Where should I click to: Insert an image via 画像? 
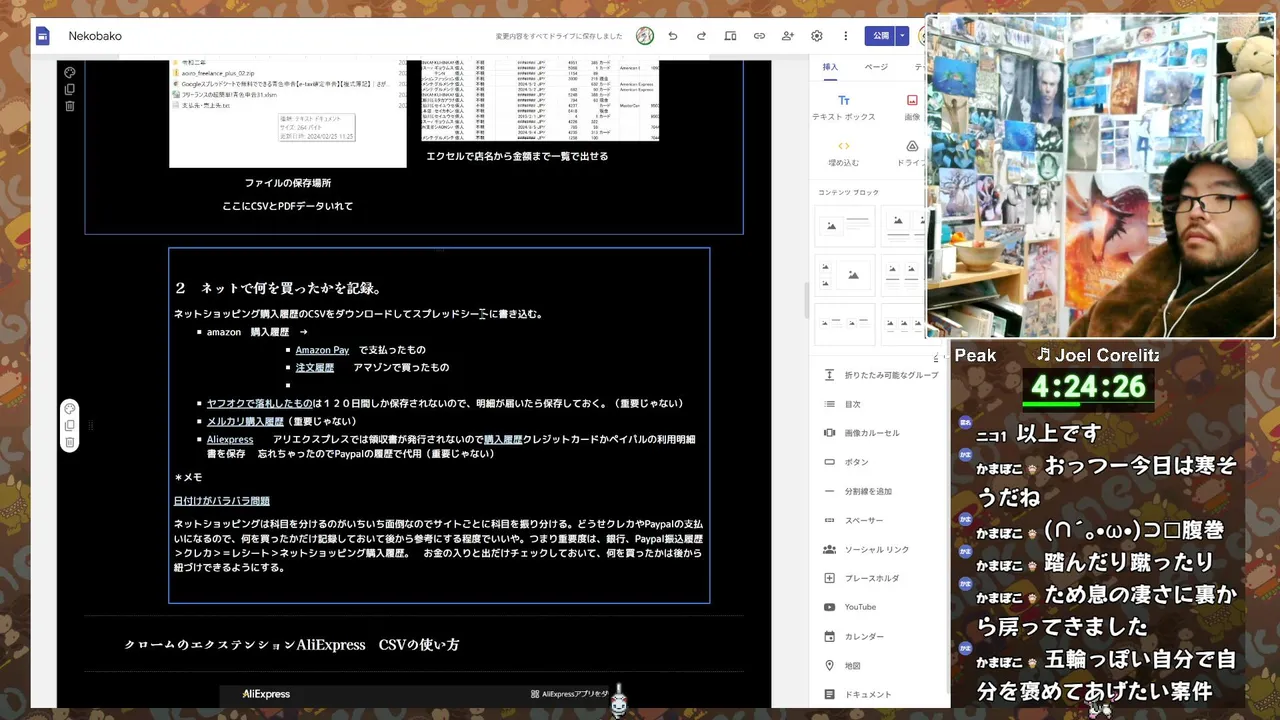pos(912,108)
